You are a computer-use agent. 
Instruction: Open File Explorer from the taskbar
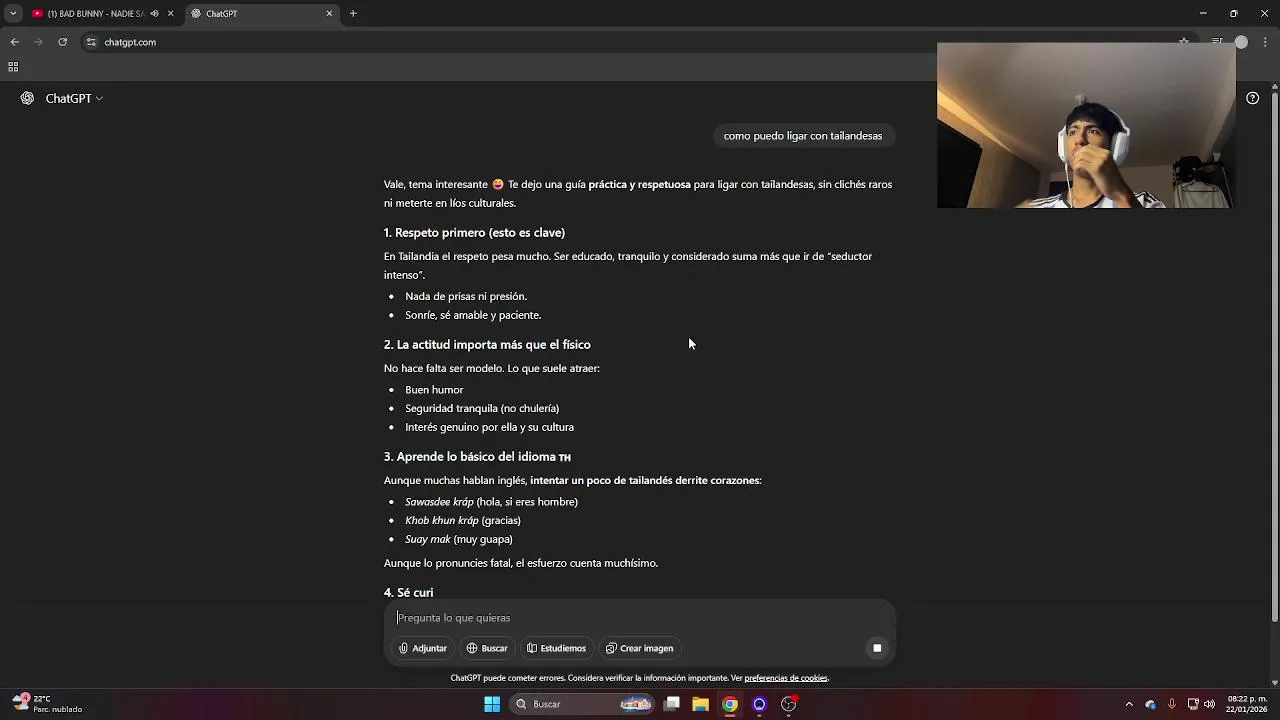point(701,704)
